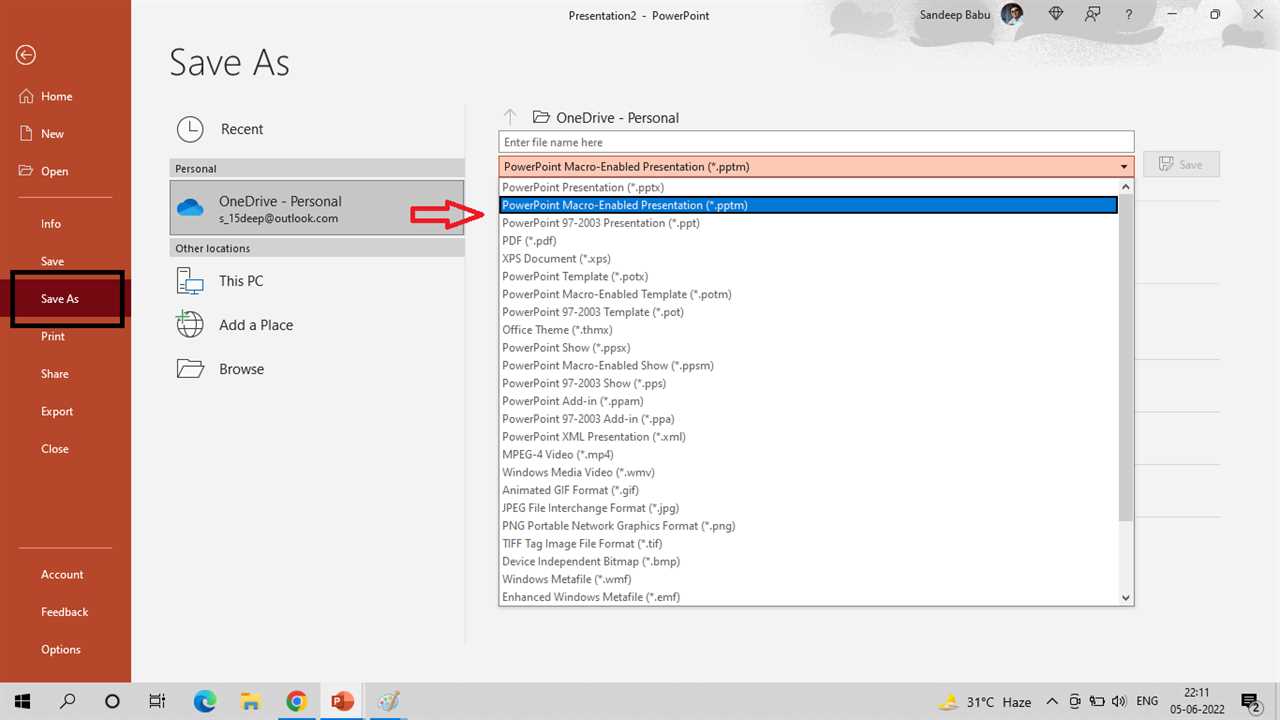The width and height of the screenshot is (1280, 720).
Task: Choose the This PC location
Action: [x=189, y=281]
